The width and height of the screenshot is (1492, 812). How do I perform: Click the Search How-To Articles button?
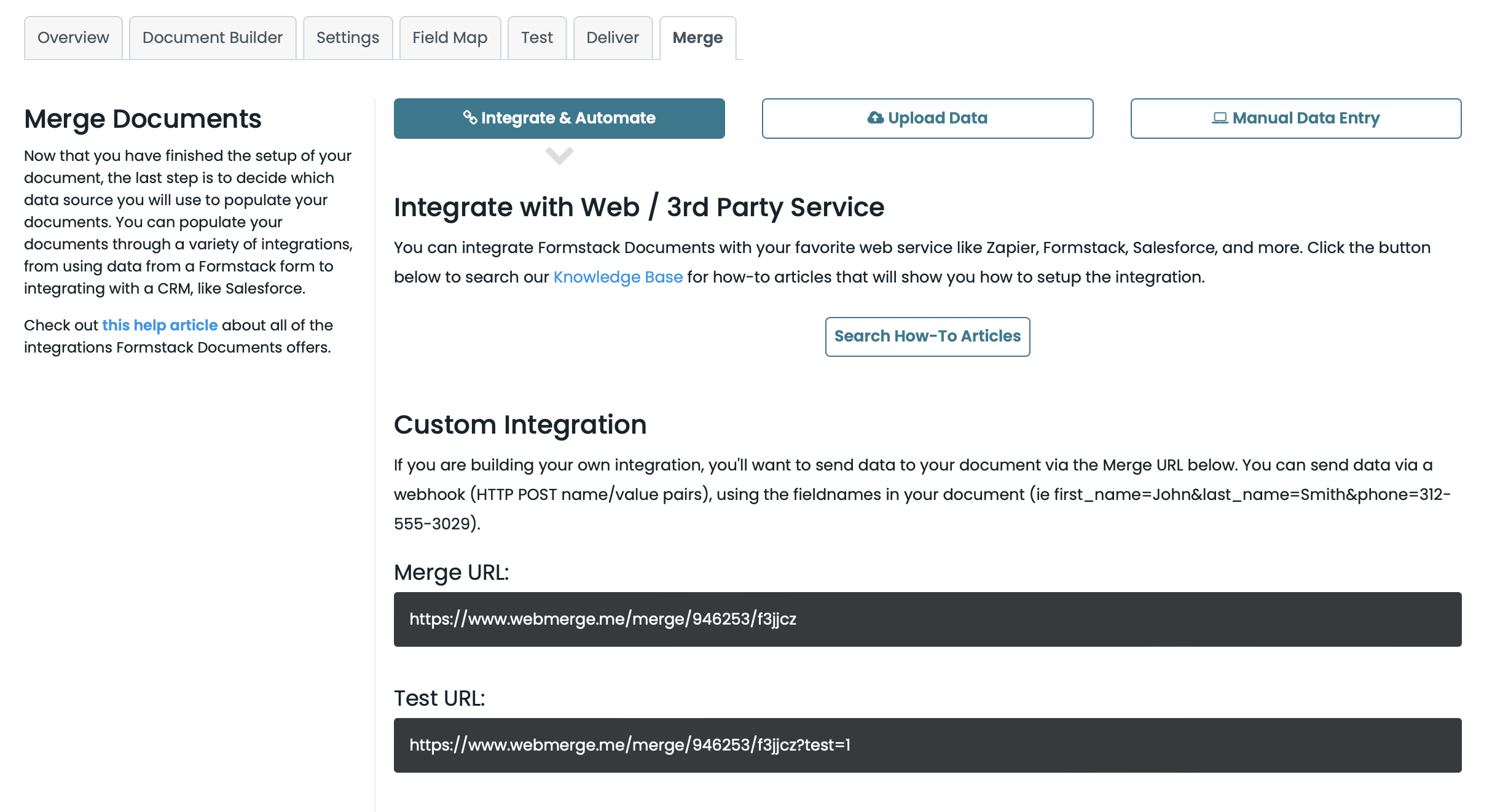click(x=927, y=336)
